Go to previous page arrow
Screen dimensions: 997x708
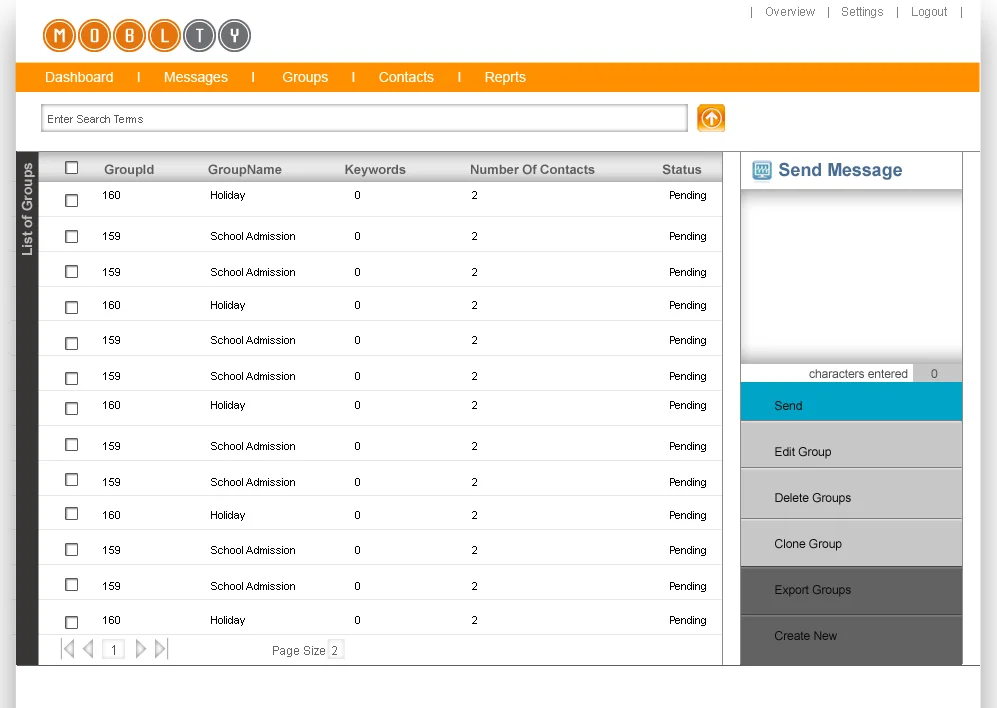[x=88, y=649]
